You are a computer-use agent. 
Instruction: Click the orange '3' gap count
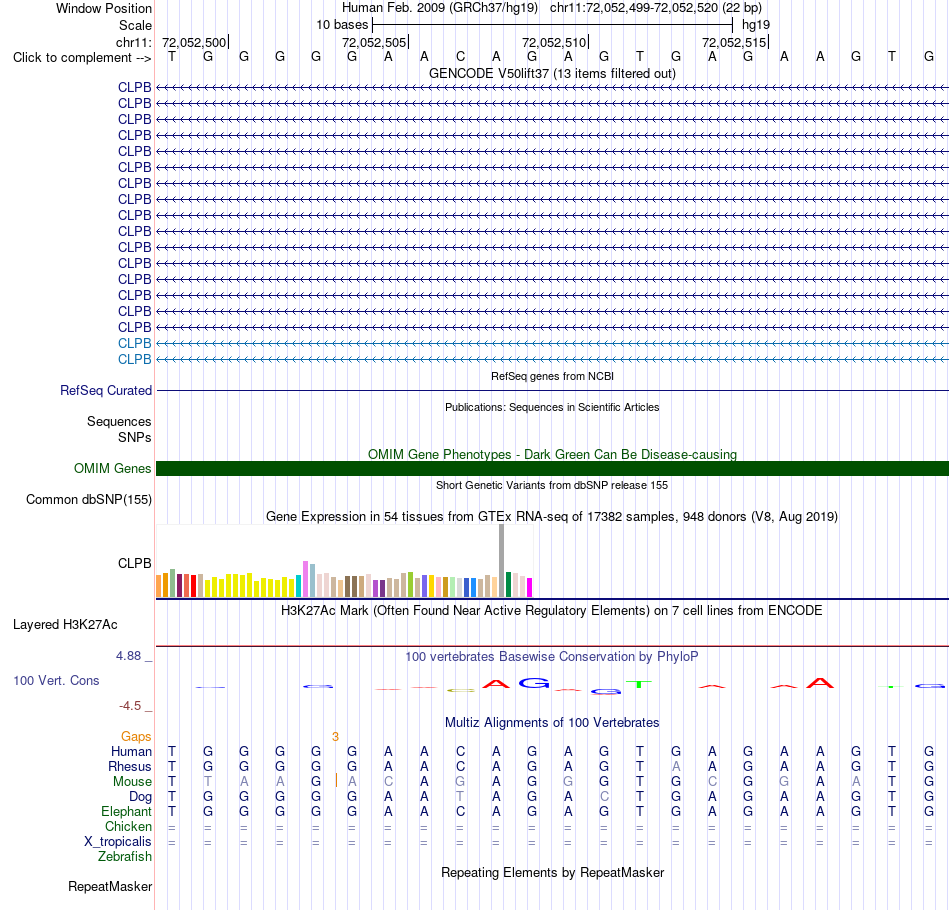coord(335,737)
